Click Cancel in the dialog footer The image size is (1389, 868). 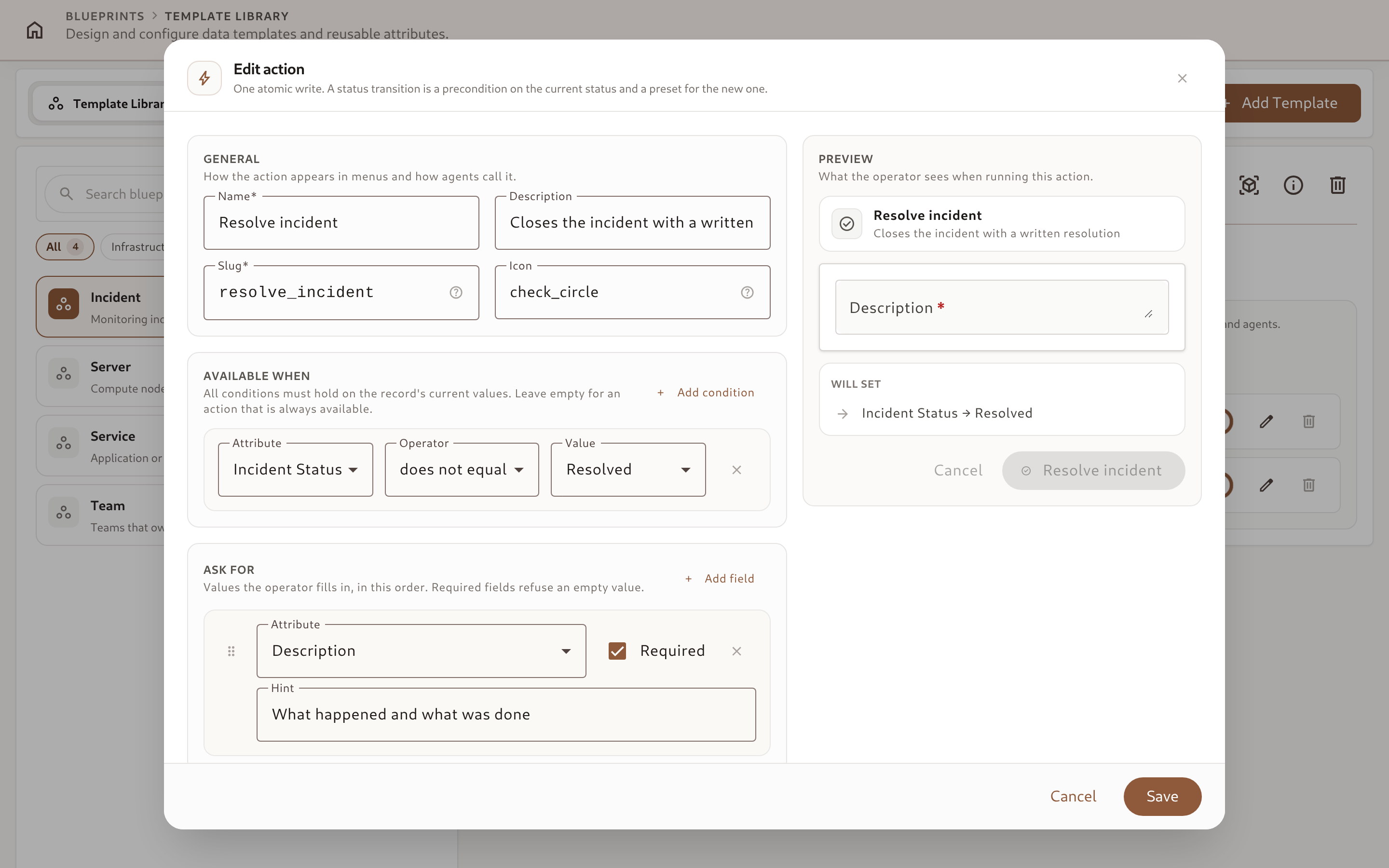[x=1073, y=796]
